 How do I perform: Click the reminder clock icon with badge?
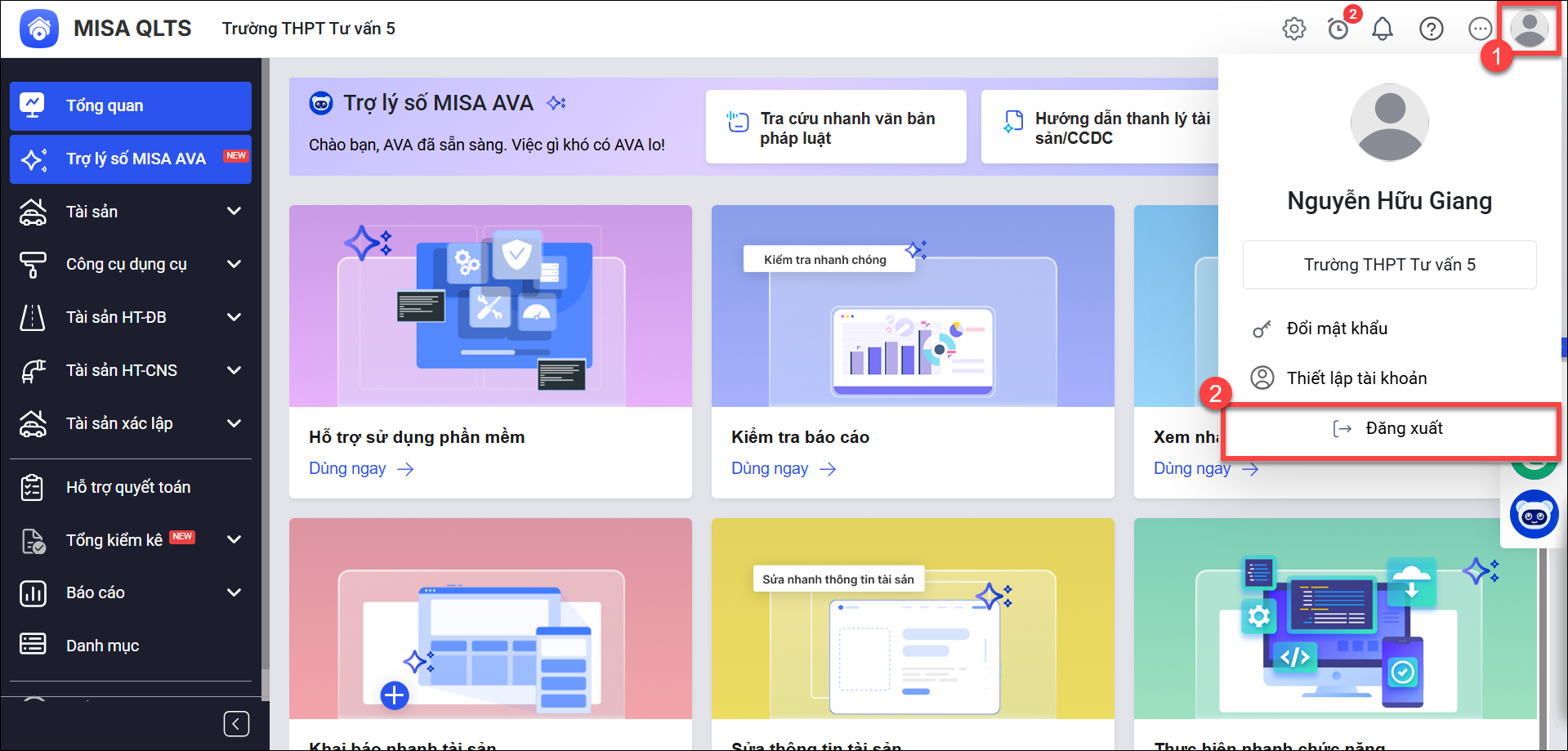coord(1338,29)
